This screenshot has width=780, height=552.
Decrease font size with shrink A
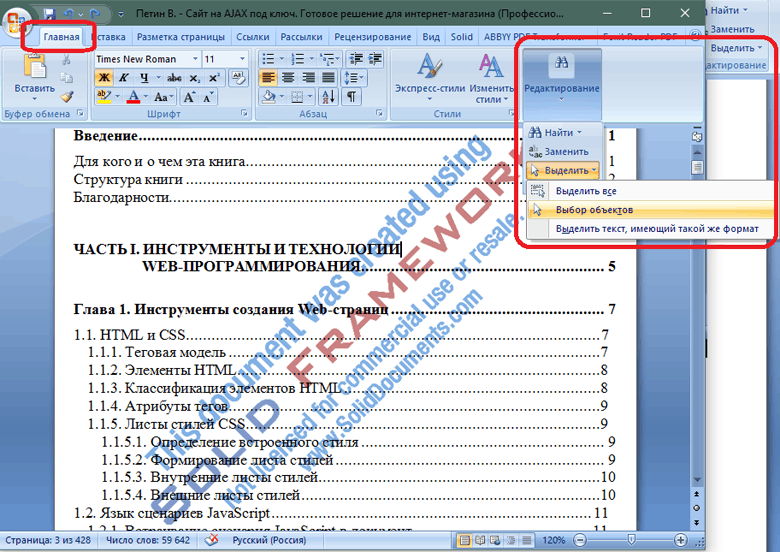[x=208, y=96]
